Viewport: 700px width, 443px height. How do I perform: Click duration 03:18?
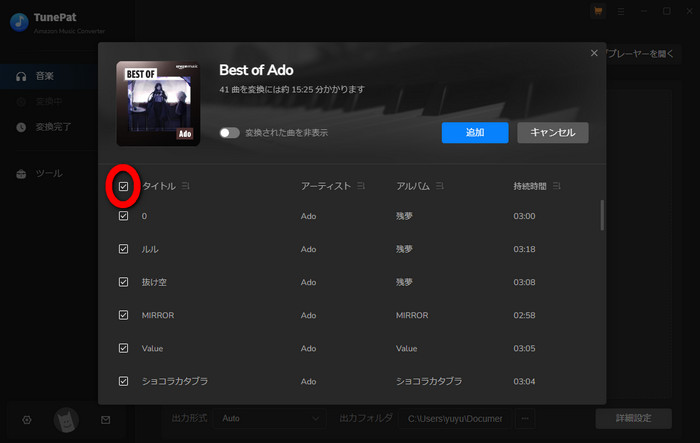pos(524,249)
